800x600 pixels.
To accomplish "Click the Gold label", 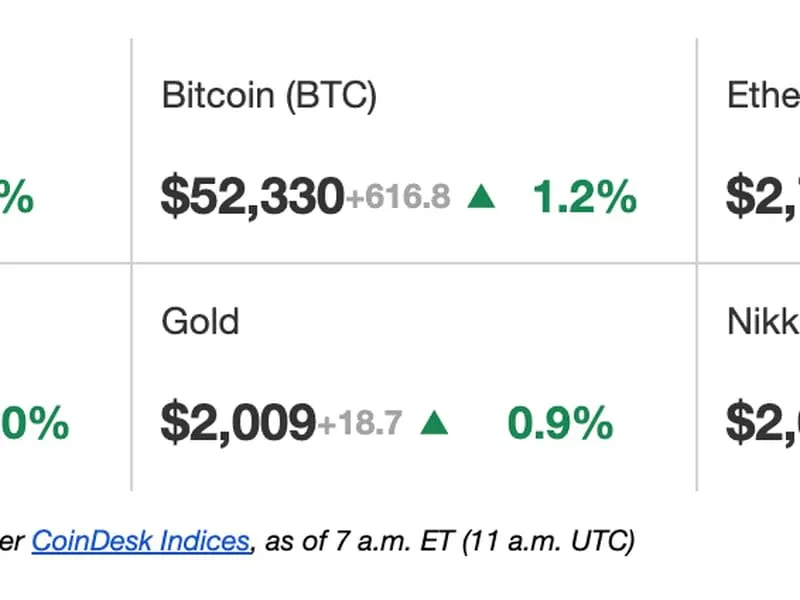I will (x=200, y=322).
